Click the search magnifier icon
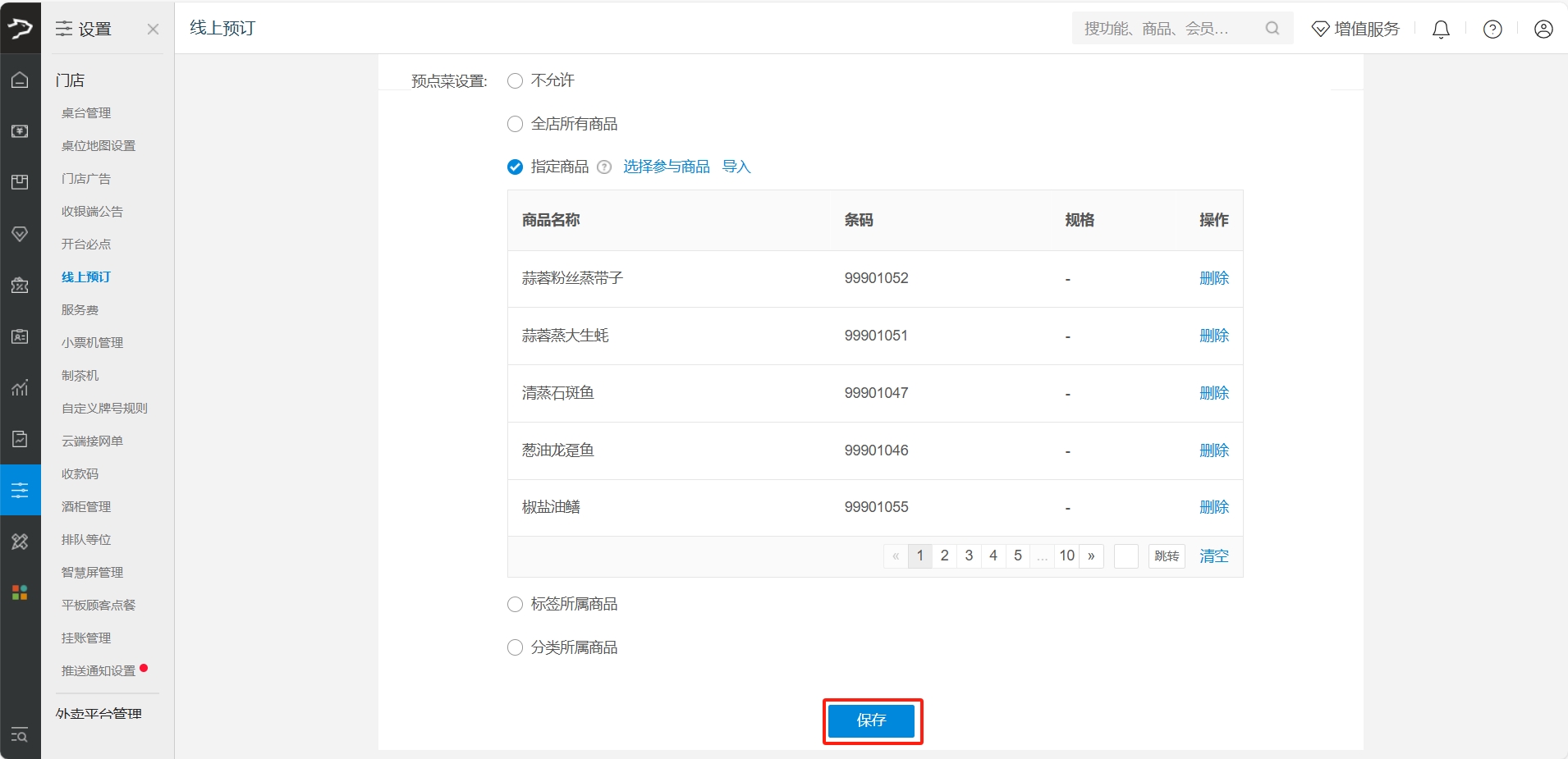Screen dimensions: 1568x759 (1272, 29)
